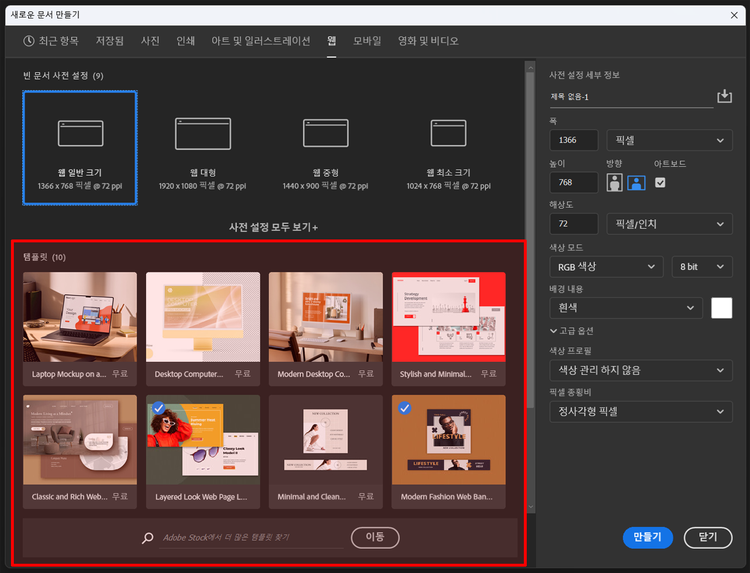The height and width of the screenshot is (573, 750).
Task: Collapse the 고급 옵션 section
Action: click(x=572, y=331)
